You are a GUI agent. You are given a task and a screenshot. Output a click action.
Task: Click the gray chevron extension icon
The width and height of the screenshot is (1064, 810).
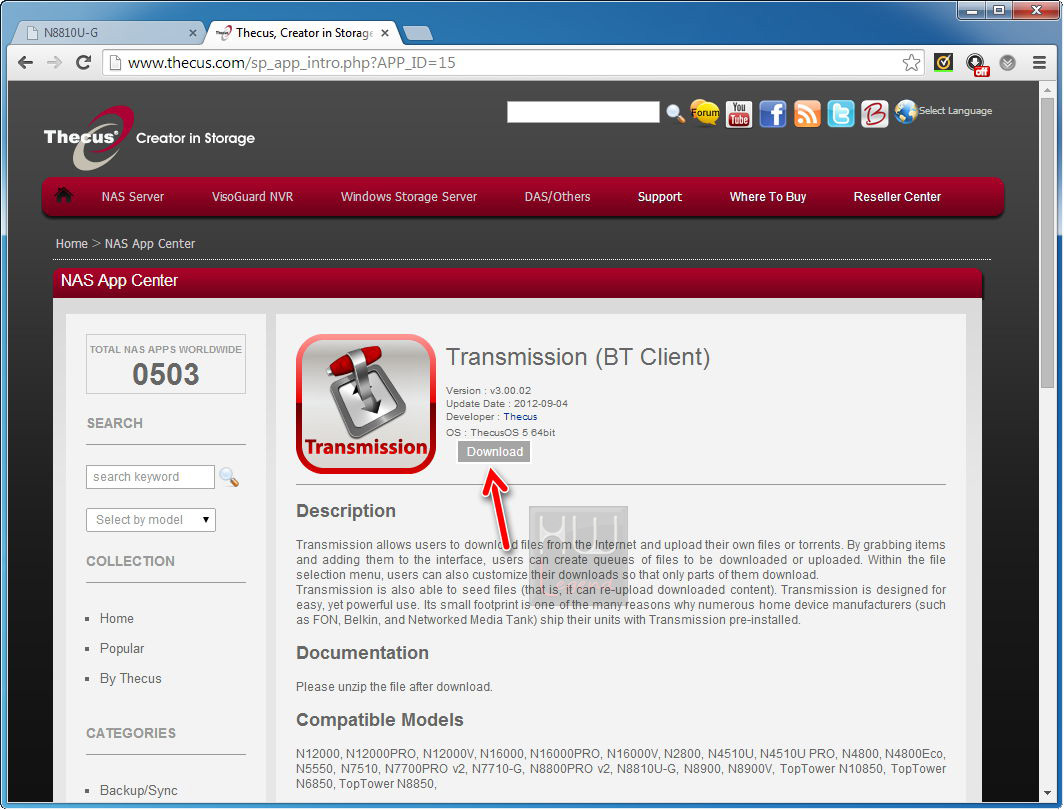tap(1008, 63)
